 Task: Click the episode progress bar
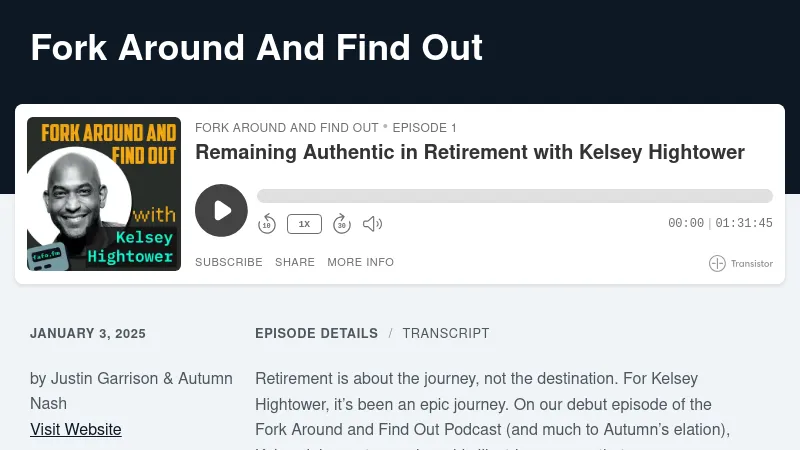tap(514, 196)
